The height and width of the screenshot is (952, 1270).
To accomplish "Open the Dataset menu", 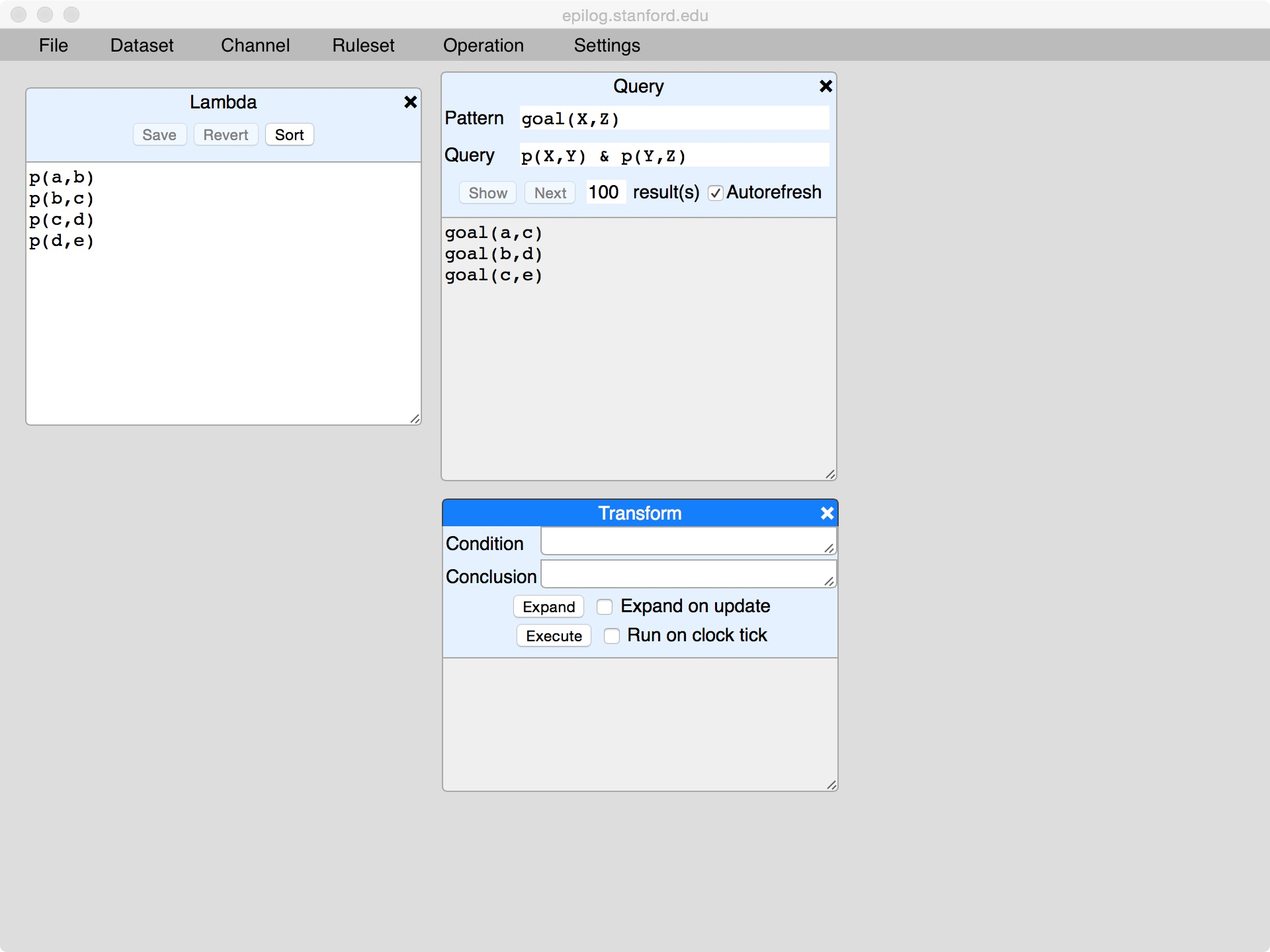I will click(x=142, y=45).
